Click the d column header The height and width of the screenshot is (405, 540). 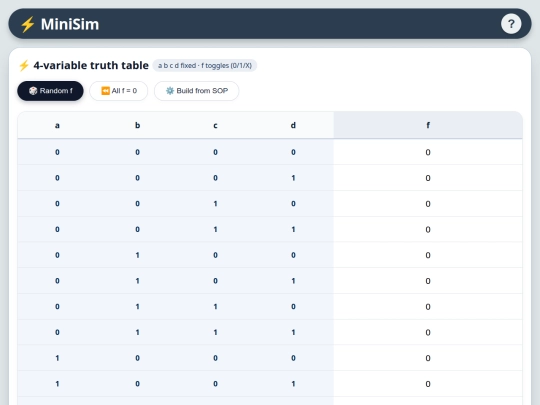click(x=293, y=125)
